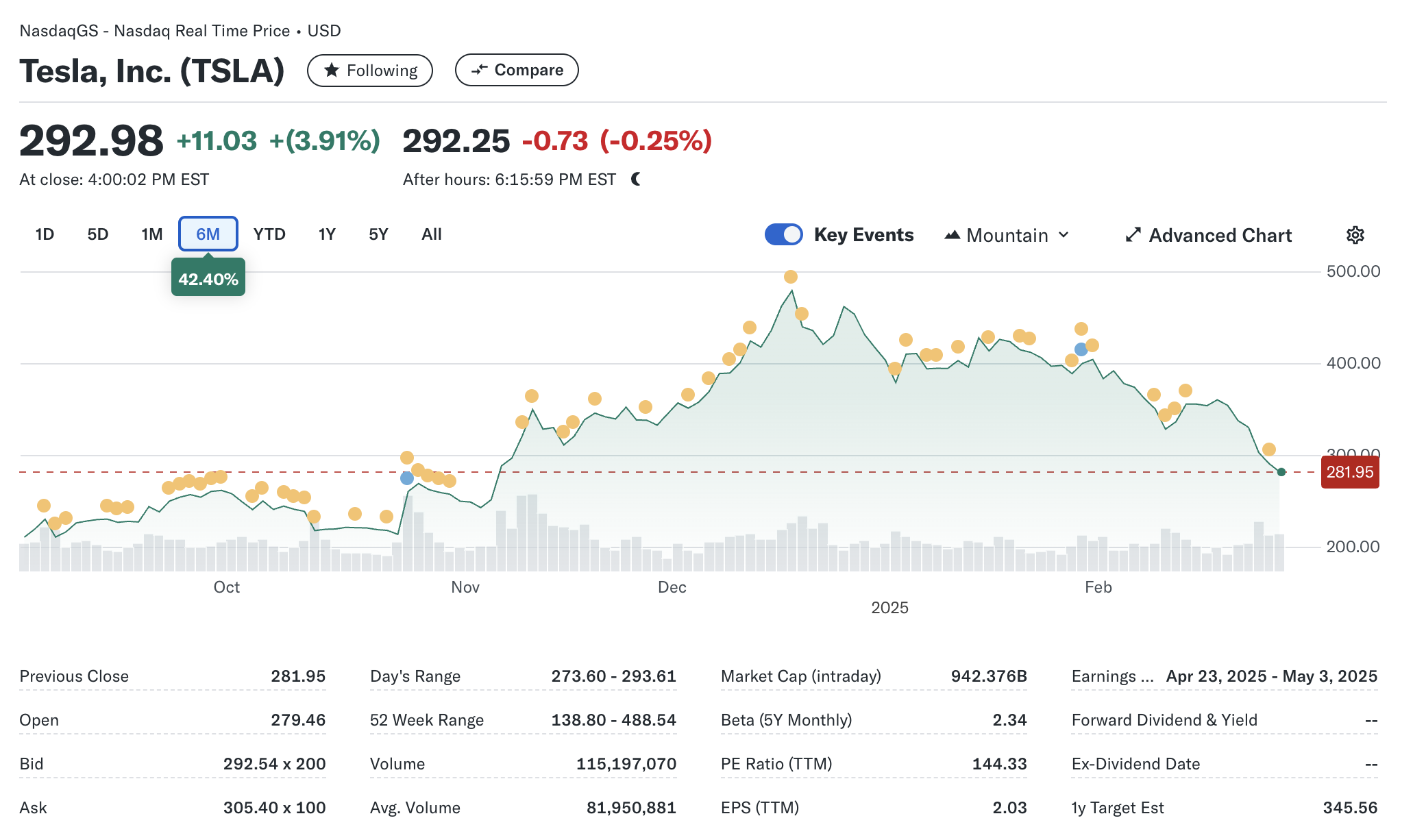Viewport: 1413px width, 840px height.
Task: Toggle Key Events switch off
Action: click(783, 234)
